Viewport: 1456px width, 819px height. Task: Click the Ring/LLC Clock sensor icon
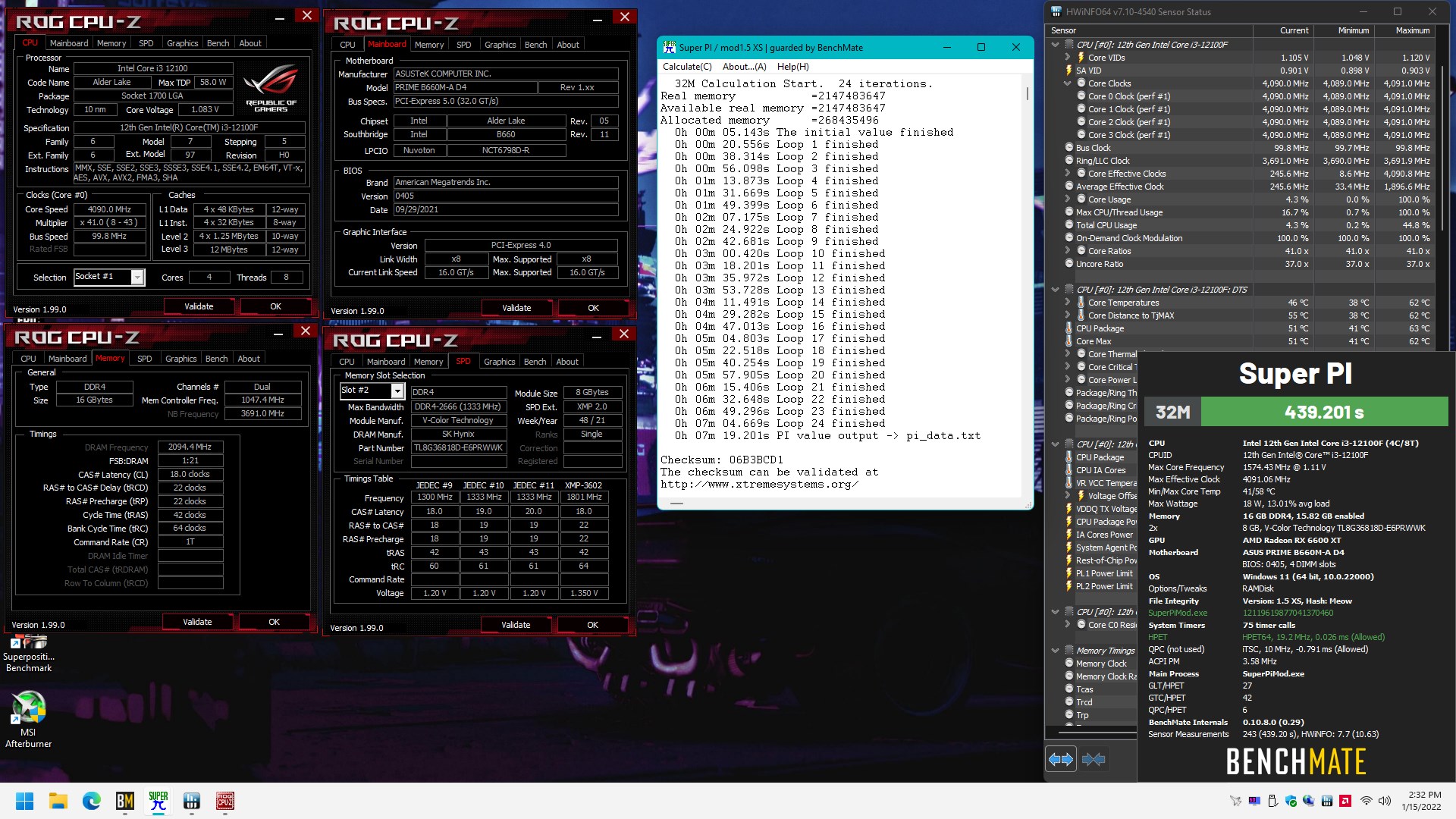(x=1069, y=161)
